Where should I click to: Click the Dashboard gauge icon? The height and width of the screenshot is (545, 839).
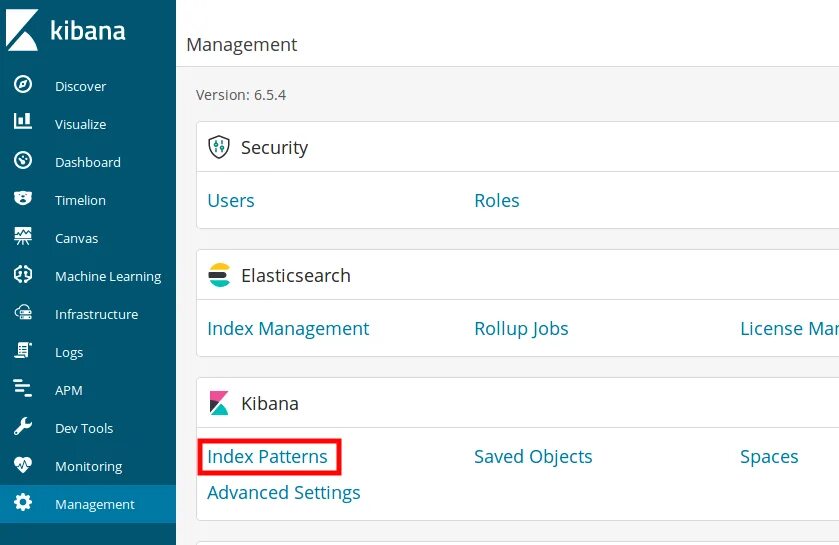pos(23,161)
